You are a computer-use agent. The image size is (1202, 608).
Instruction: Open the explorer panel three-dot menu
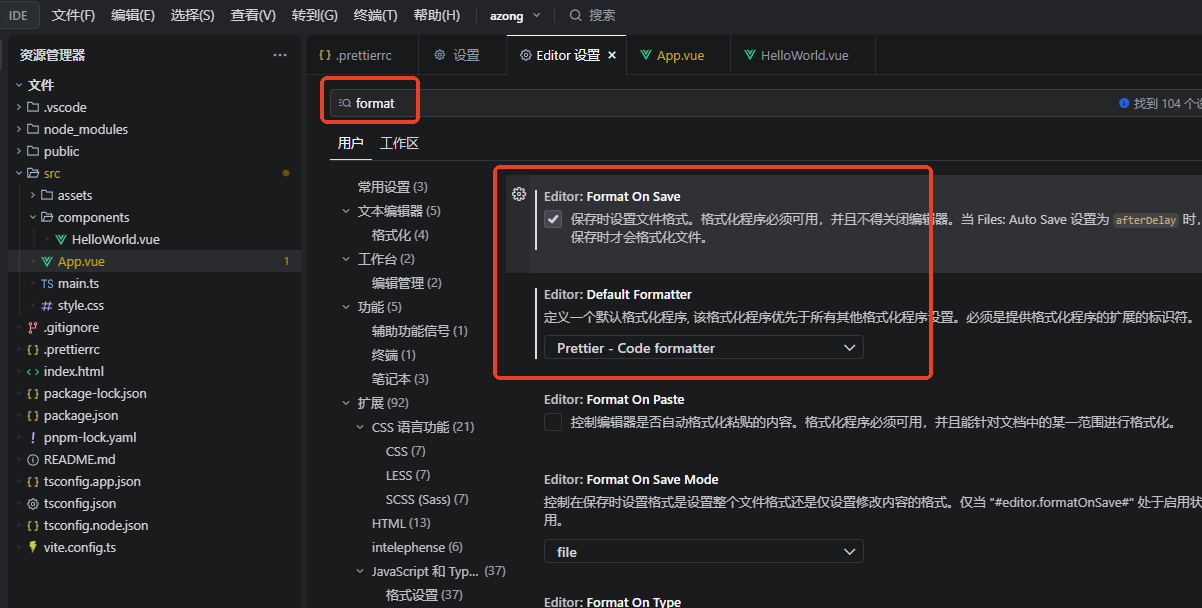(280, 55)
